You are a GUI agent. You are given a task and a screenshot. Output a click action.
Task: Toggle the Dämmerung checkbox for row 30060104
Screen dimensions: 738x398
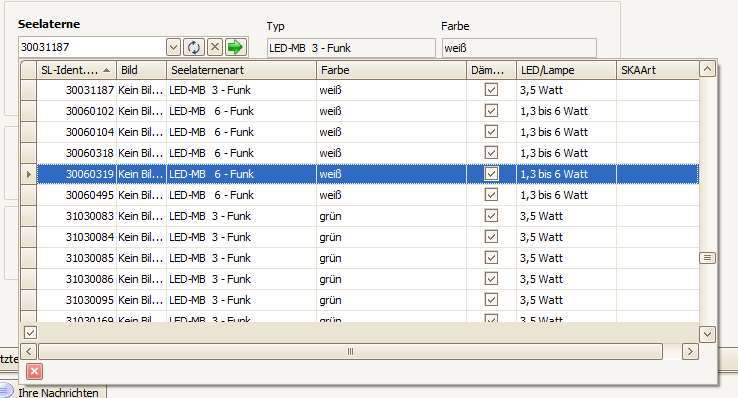(491, 131)
